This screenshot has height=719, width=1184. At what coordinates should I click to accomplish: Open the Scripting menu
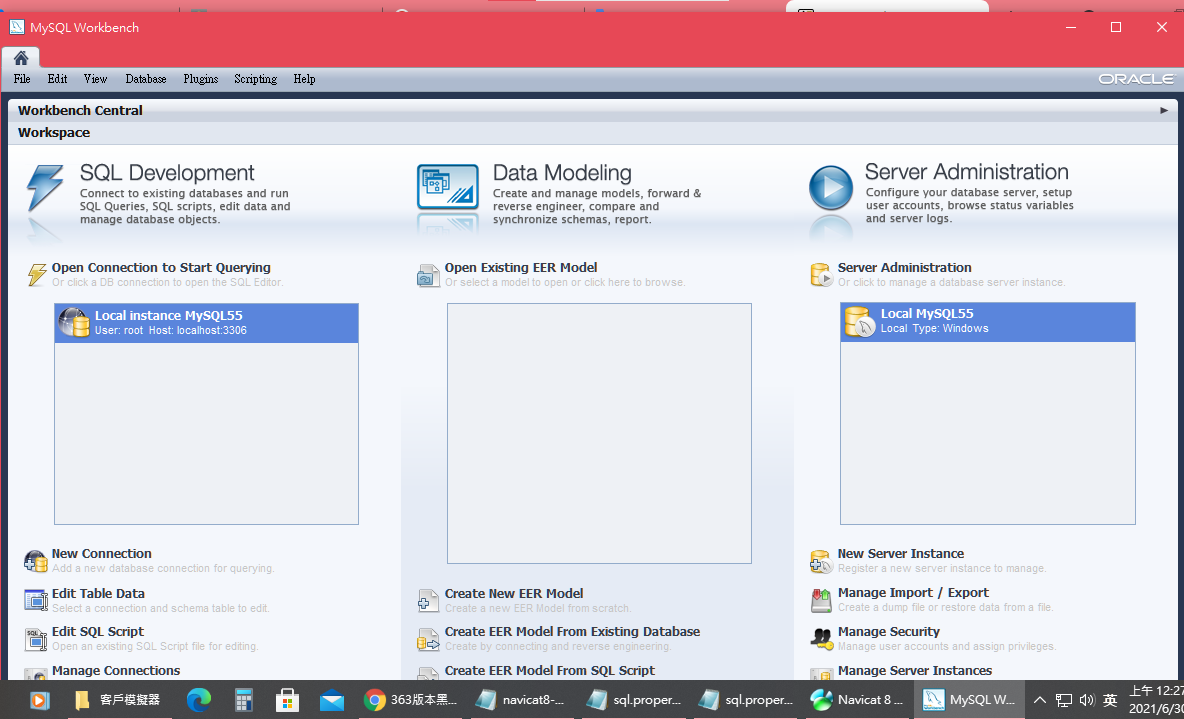pos(255,79)
